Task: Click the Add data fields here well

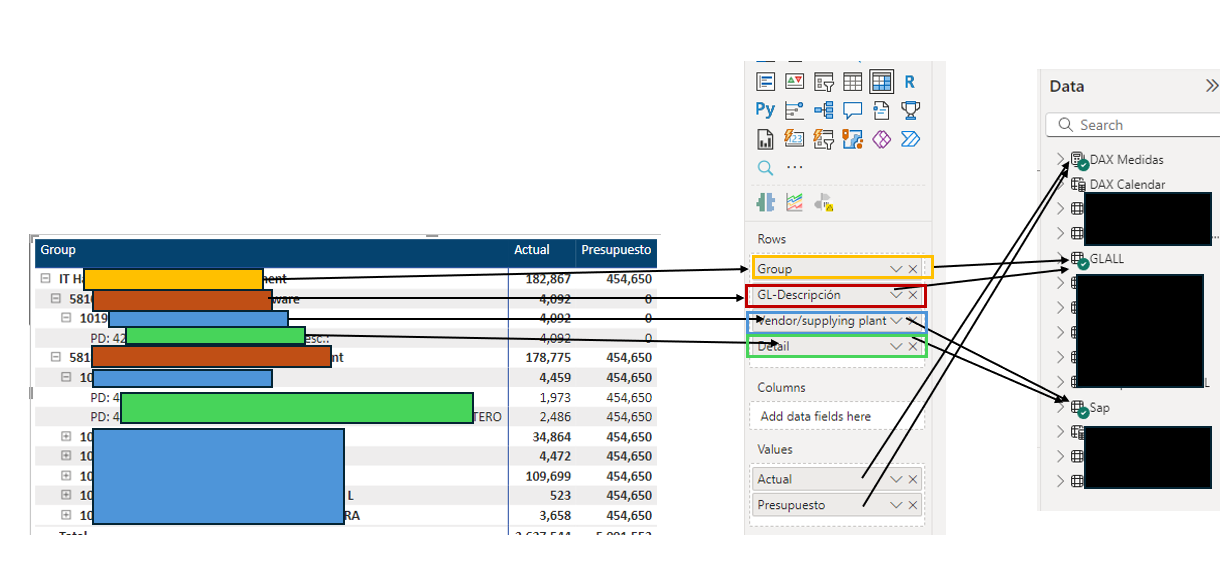Action: click(x=837, y=416)
